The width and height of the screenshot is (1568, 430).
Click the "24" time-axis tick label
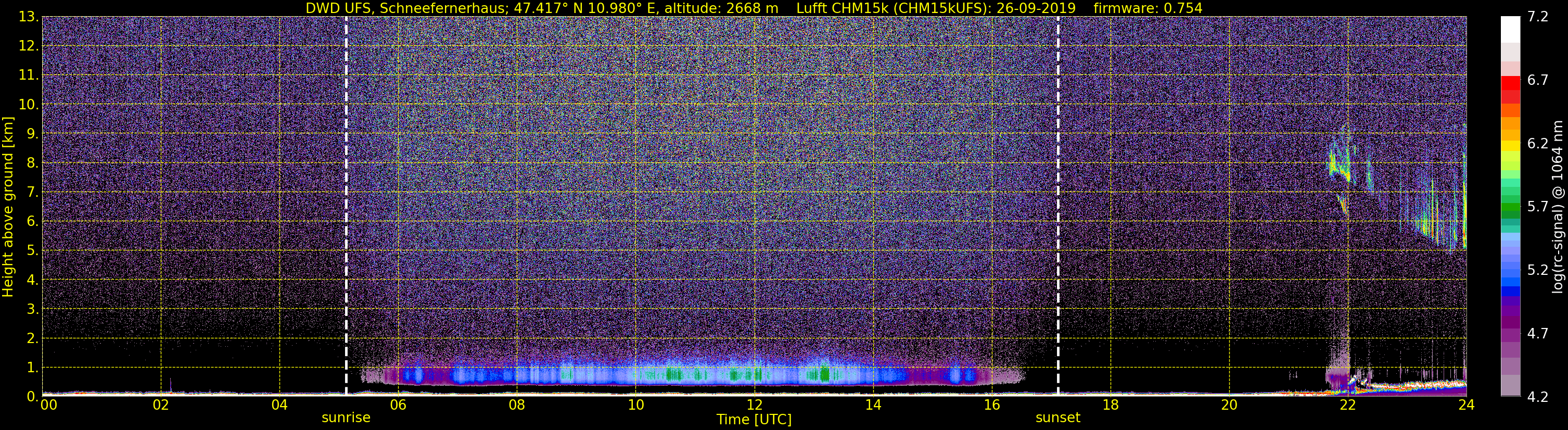1467,405
